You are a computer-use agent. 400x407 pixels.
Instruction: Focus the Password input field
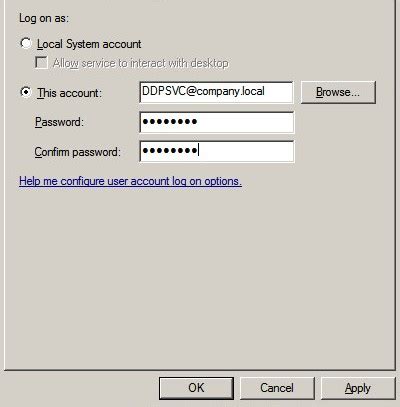[217, 122]
